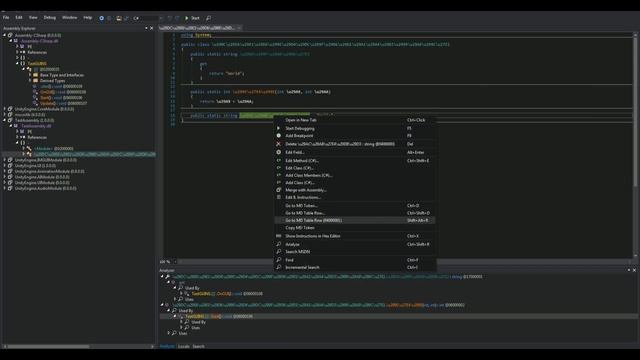Collapse the TestGUIBtS namespace node

[x=18, y=64]
